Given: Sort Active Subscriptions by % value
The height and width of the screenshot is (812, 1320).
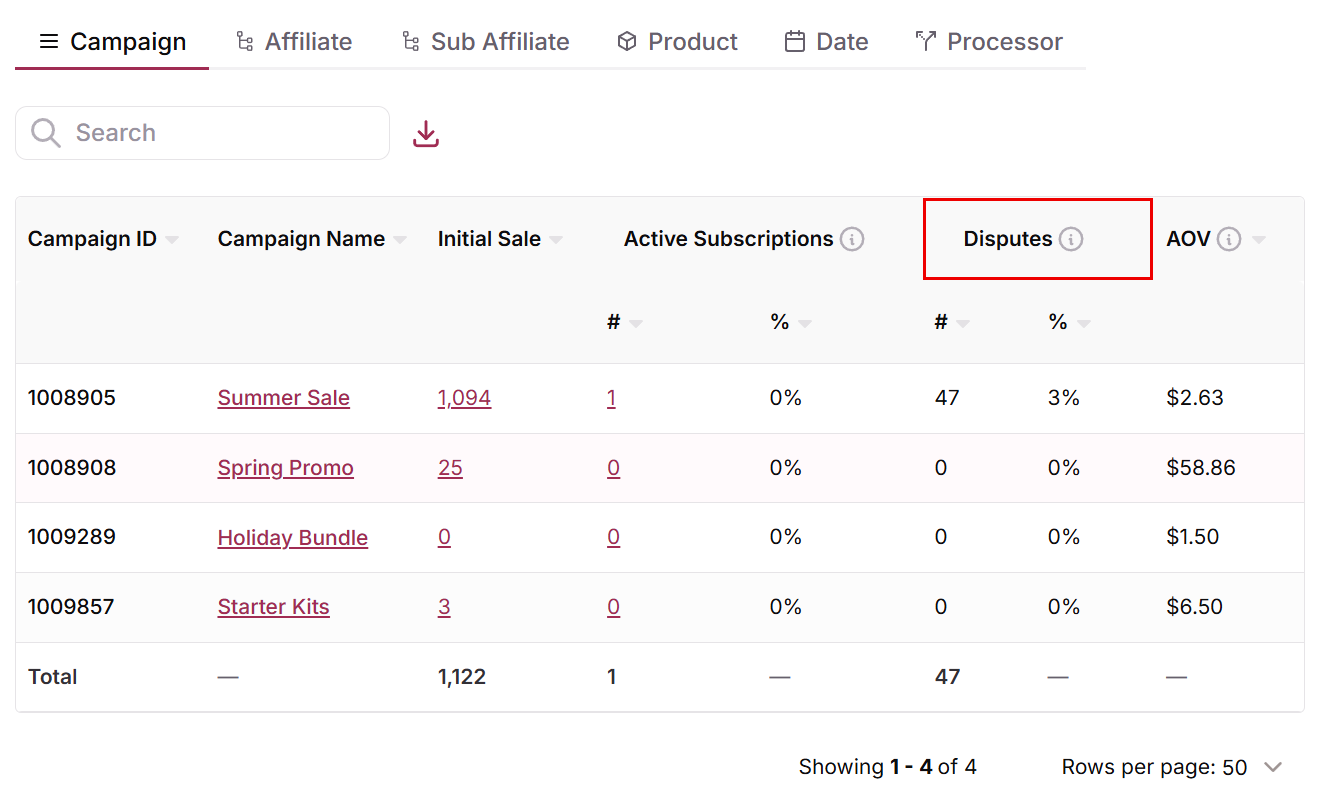Looking at the screenshot, I should pyautogui.click(x=805, y=323).
